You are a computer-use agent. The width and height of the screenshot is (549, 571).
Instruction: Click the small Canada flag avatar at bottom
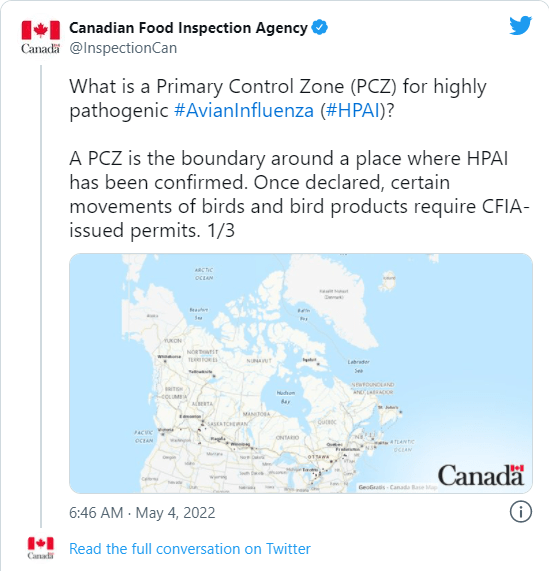pos(41,548)
